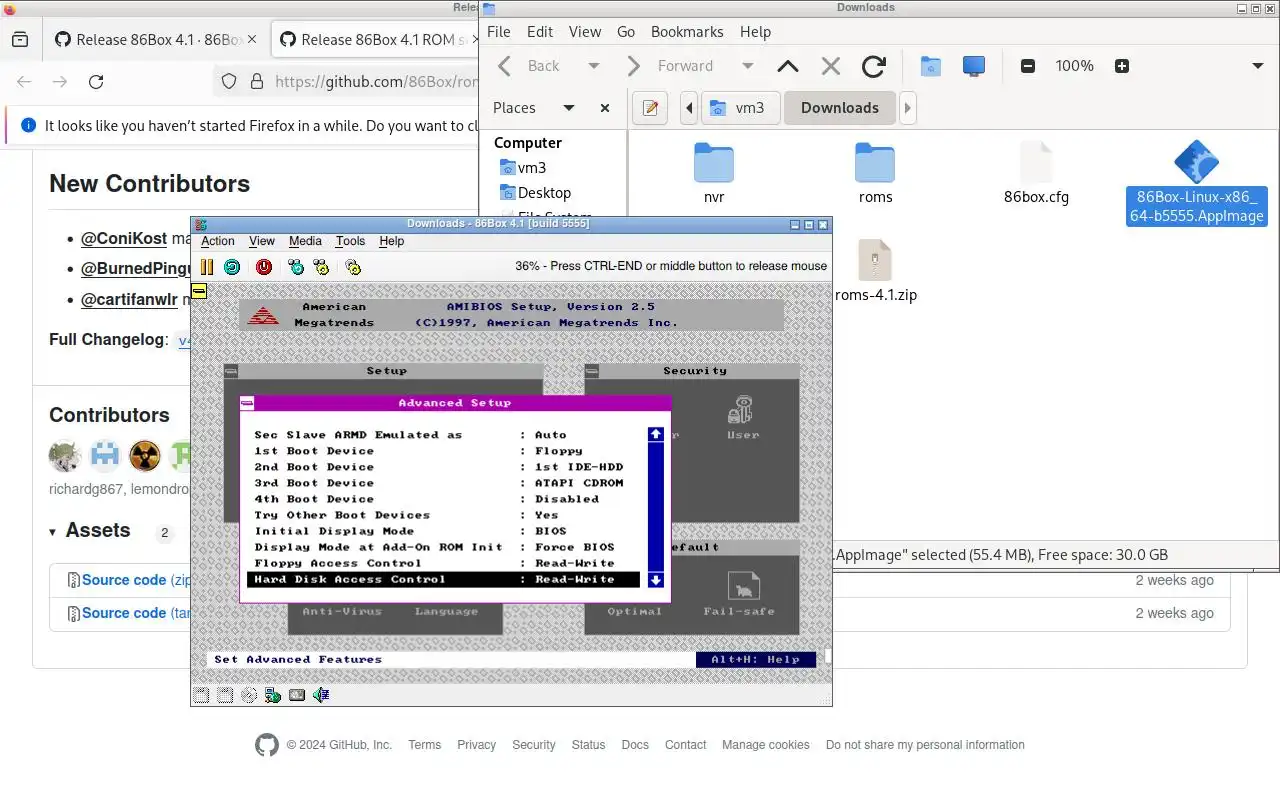Zoom out with the minus icon
1280x800 pixels.
click(x=1028, y=66)
